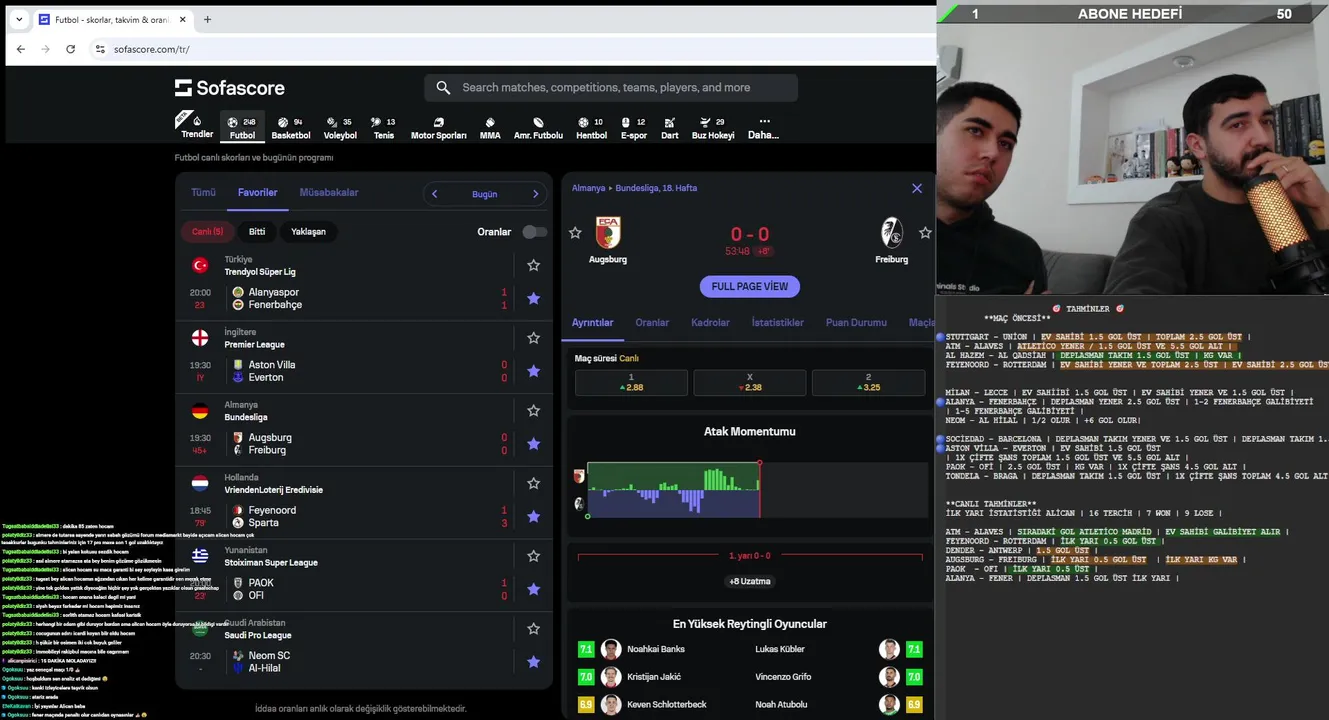
Task: Unfavorite the PAOK - OFI match
Action: click(533, 589)
